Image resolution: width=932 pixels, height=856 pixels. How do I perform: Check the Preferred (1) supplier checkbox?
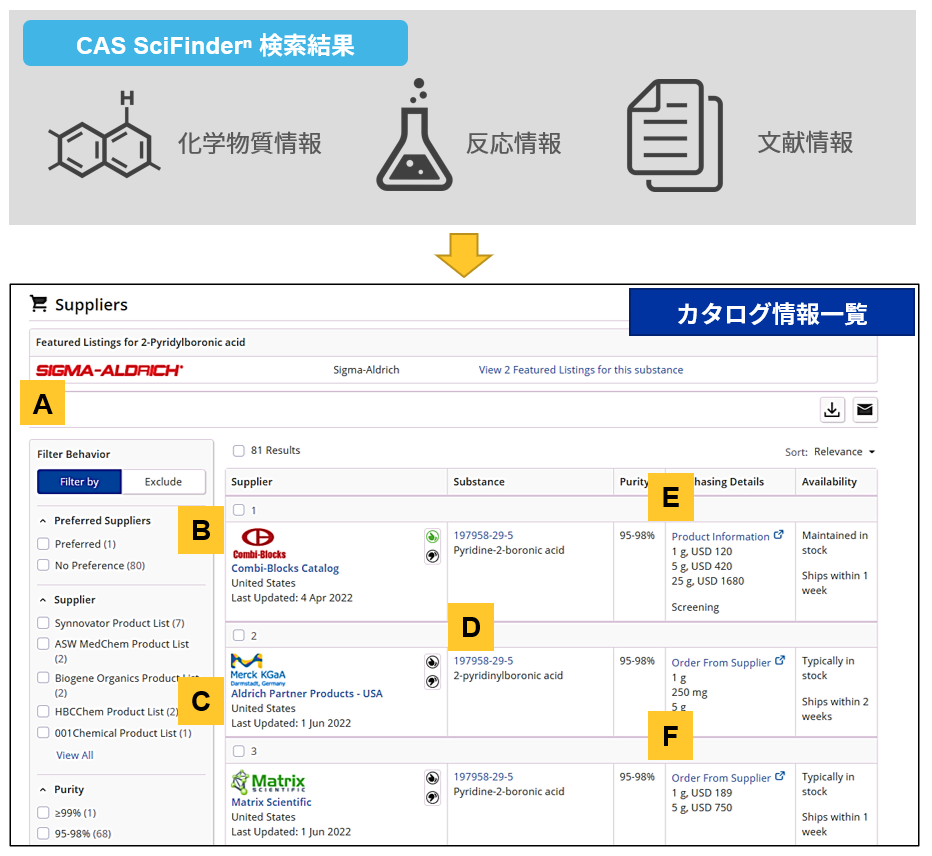[43, 544]
